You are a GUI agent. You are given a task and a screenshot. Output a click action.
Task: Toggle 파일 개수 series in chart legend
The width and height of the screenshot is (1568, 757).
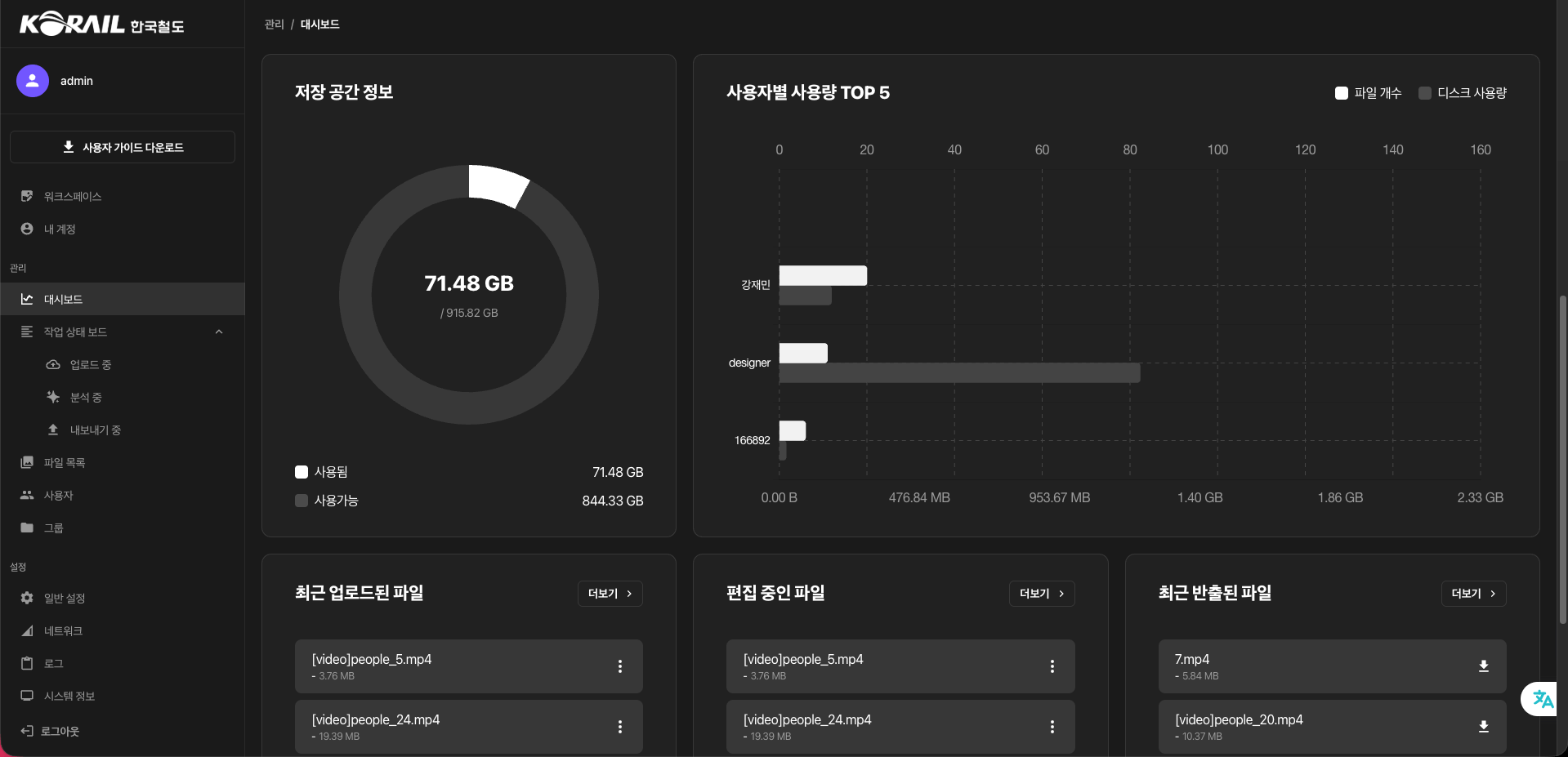tap(1368, 93)
